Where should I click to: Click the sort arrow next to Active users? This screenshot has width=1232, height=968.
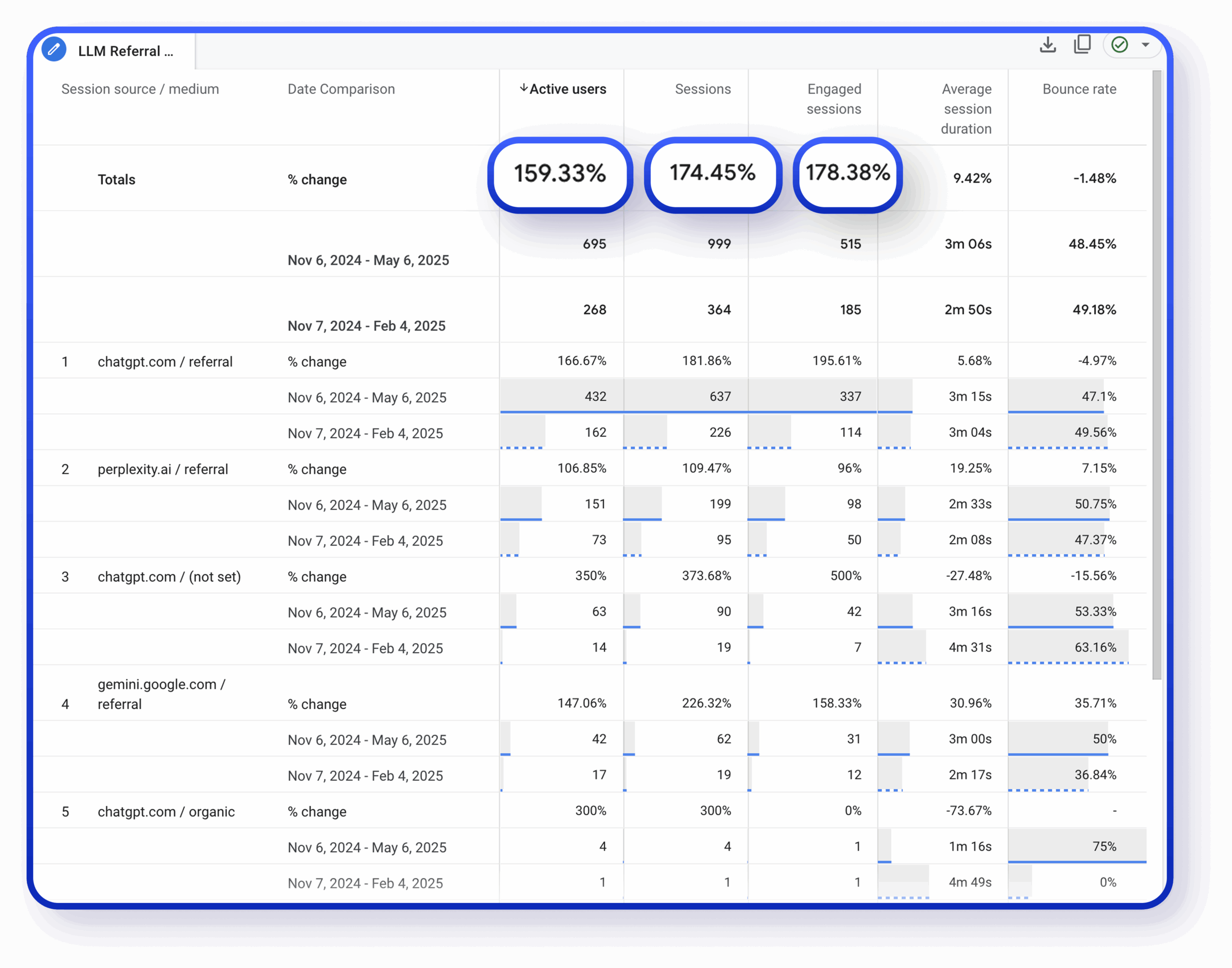pos(523,88)
